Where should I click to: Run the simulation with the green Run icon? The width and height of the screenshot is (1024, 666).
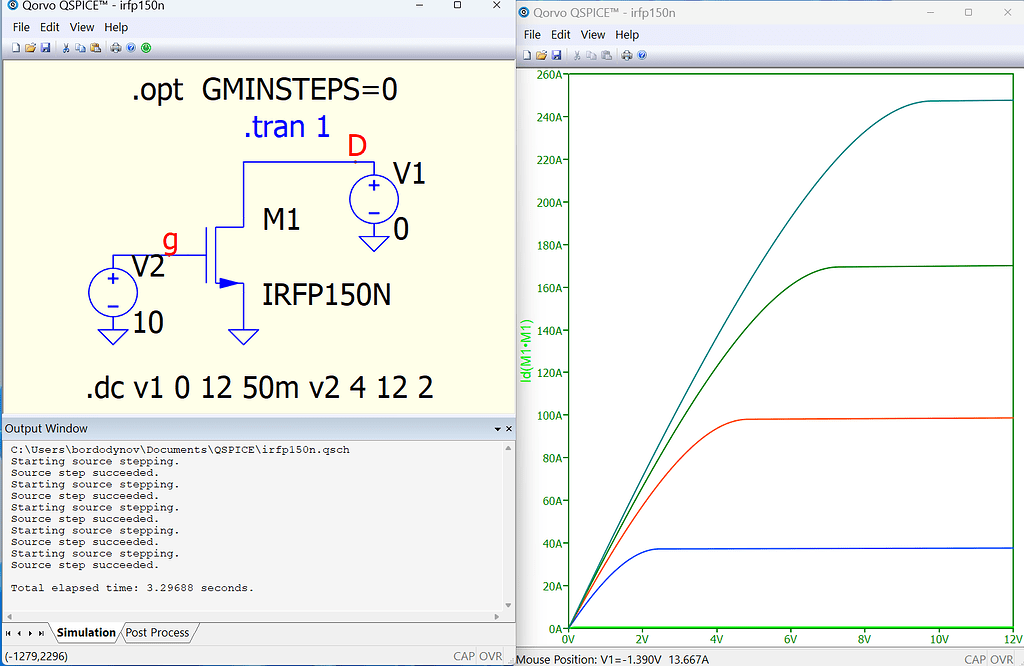pyautogui.click(x=146, y=47)
